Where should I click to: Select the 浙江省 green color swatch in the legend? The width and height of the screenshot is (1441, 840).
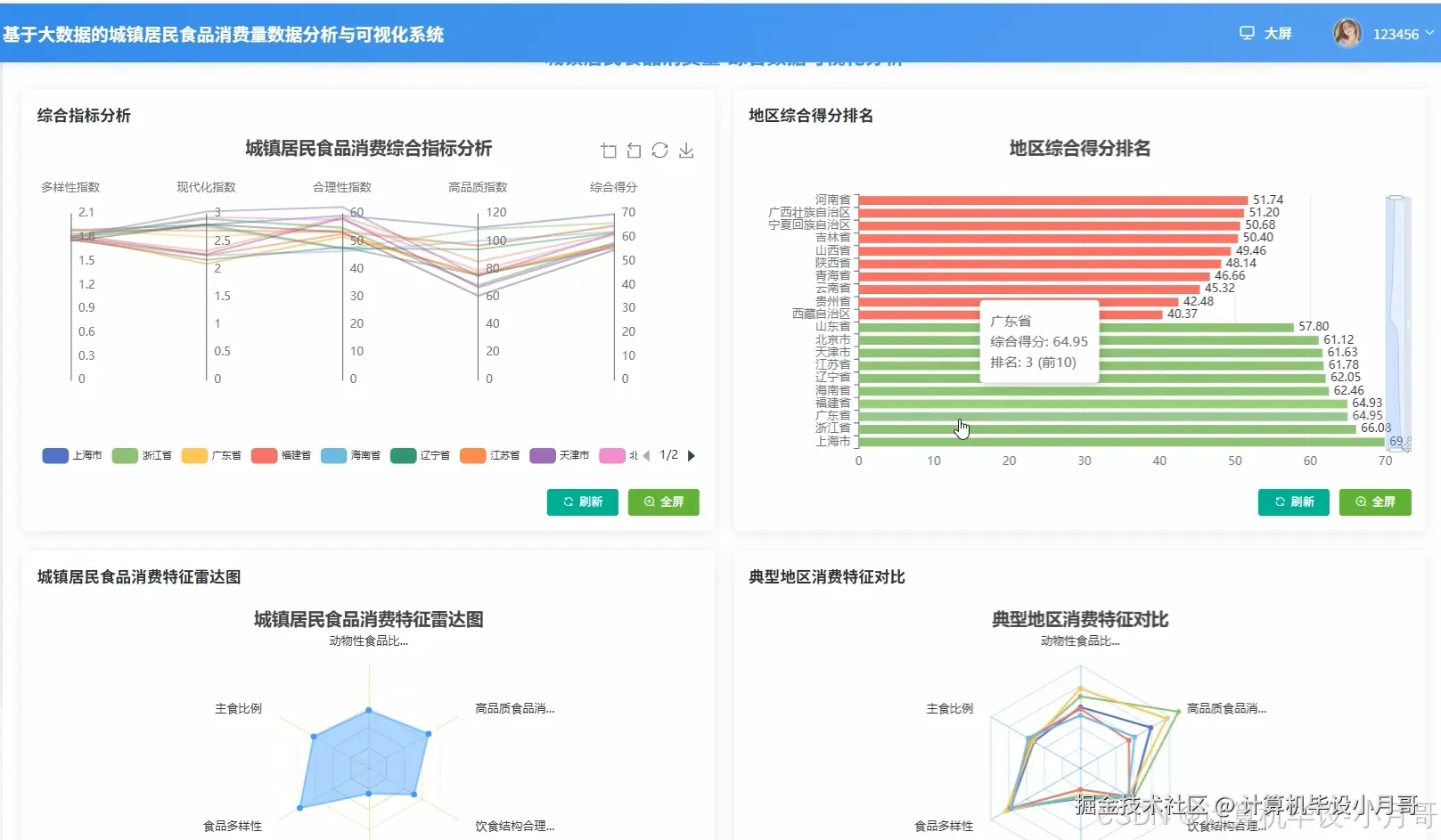click(125, 455)
